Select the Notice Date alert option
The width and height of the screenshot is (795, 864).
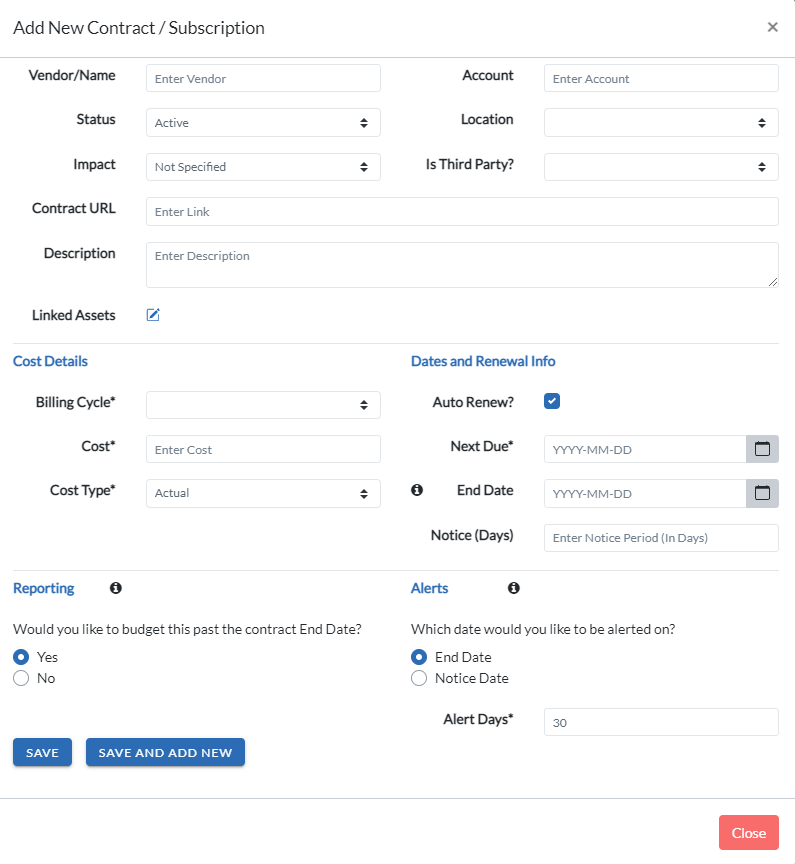click(419, 678)
